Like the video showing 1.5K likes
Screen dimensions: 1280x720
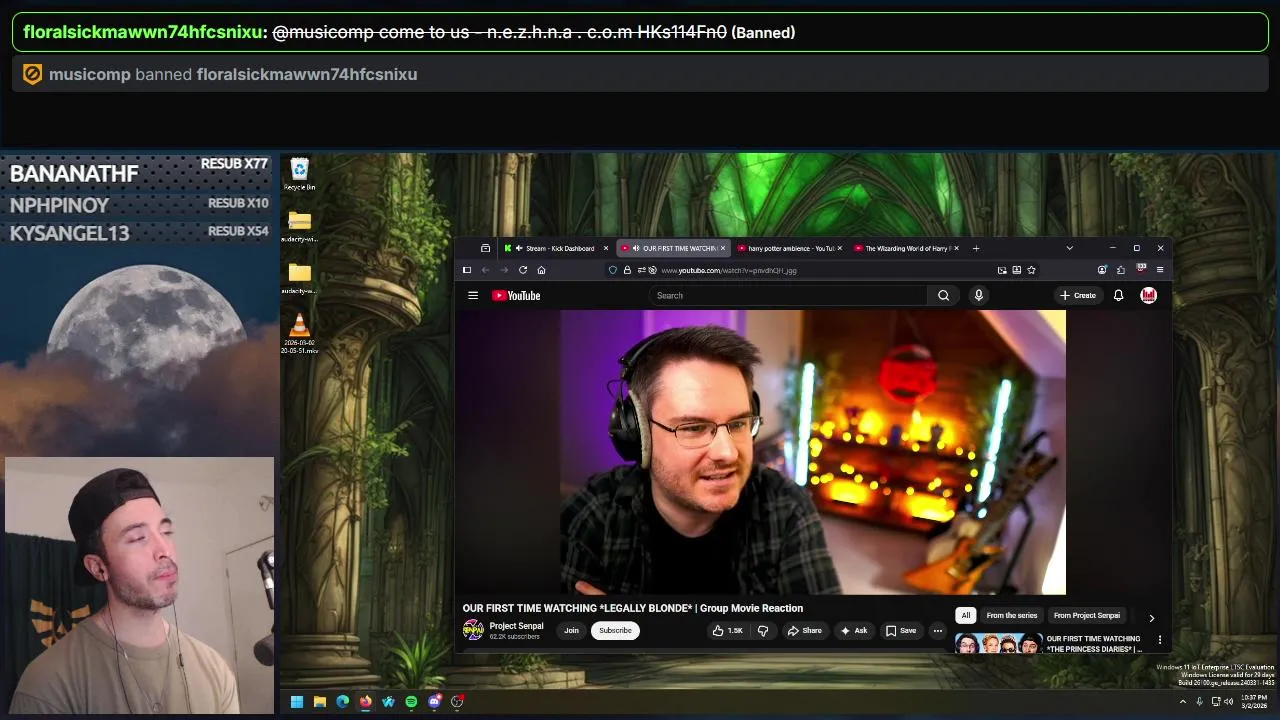[x=728, y=630]
